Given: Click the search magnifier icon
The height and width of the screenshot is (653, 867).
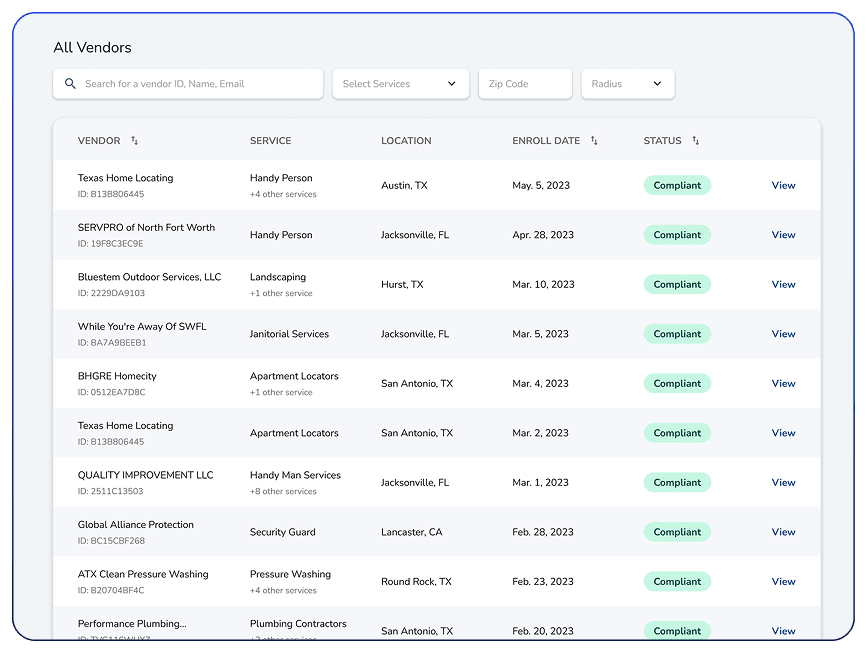Looking at the screenshot, I should coord(70,84).
